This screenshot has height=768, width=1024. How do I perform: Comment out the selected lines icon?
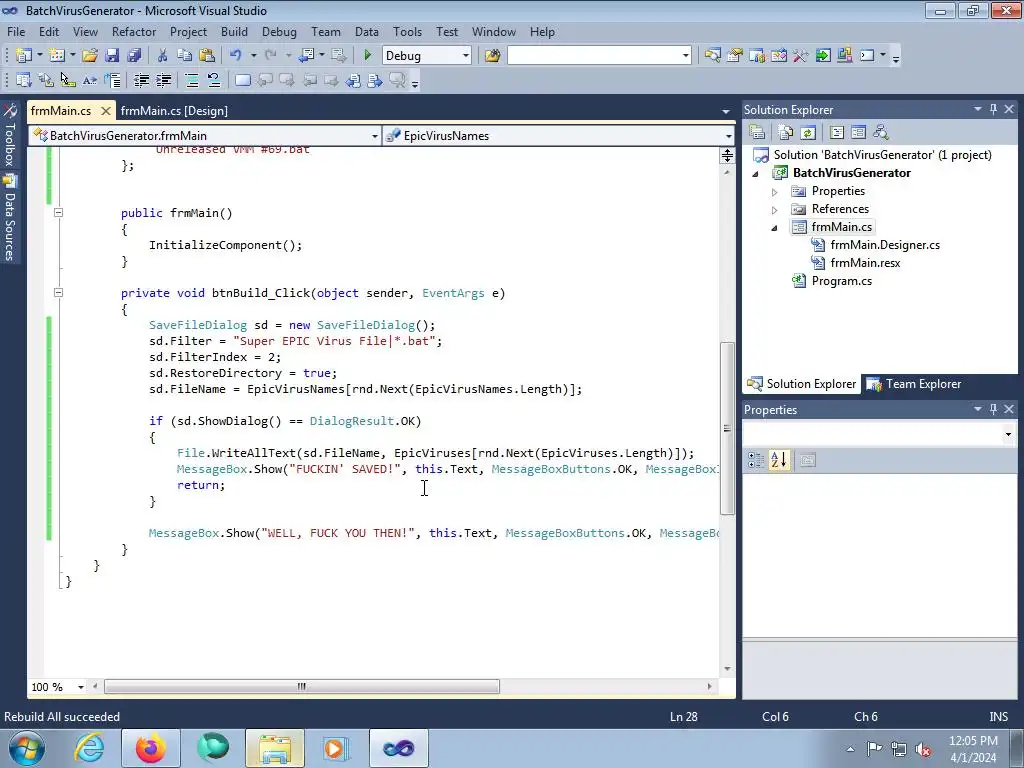click(192, 80)
